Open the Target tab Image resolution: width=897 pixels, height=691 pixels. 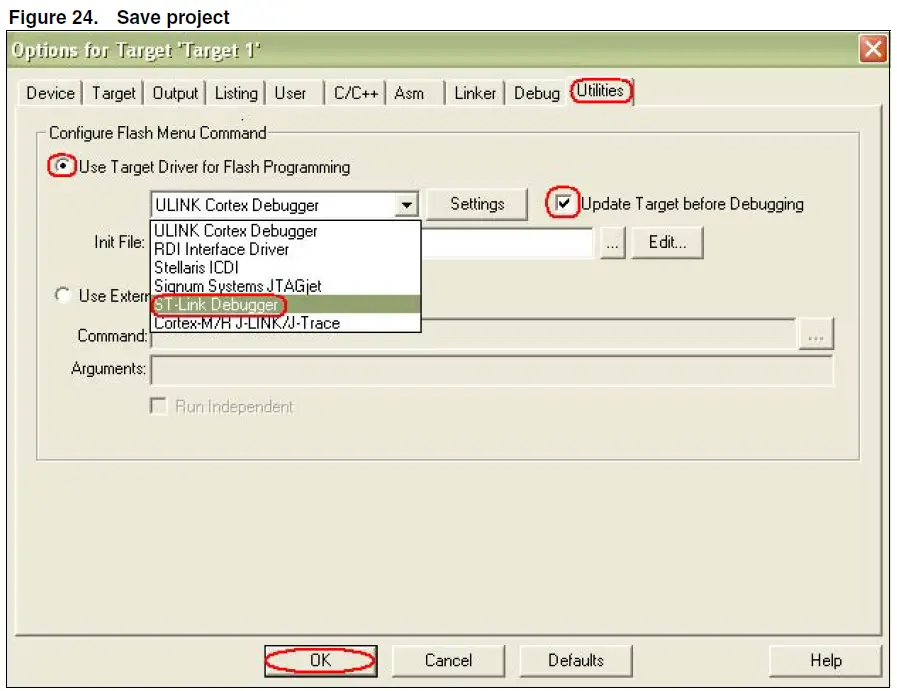(x=112, y=92)
